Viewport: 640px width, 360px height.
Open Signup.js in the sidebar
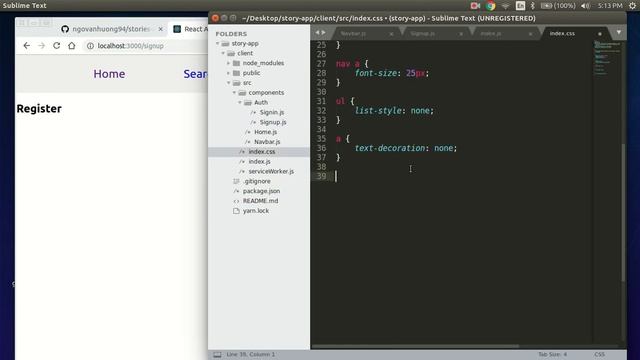tap(273, 122)
